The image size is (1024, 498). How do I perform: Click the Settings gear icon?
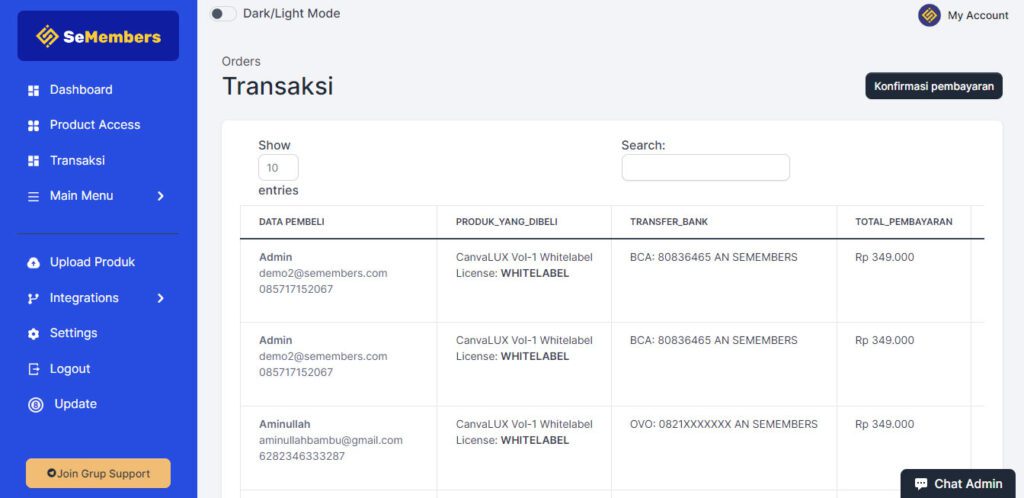coord(33,334)
